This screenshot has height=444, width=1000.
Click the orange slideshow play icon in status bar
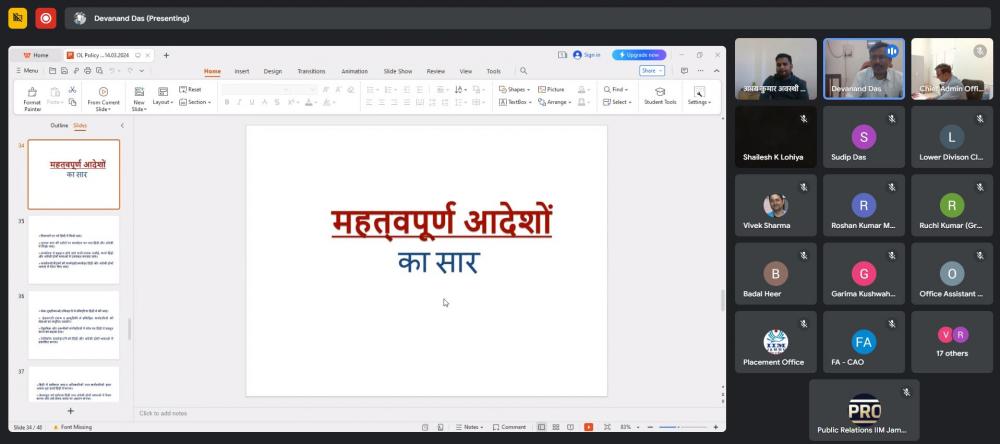[x=588, y=427]
